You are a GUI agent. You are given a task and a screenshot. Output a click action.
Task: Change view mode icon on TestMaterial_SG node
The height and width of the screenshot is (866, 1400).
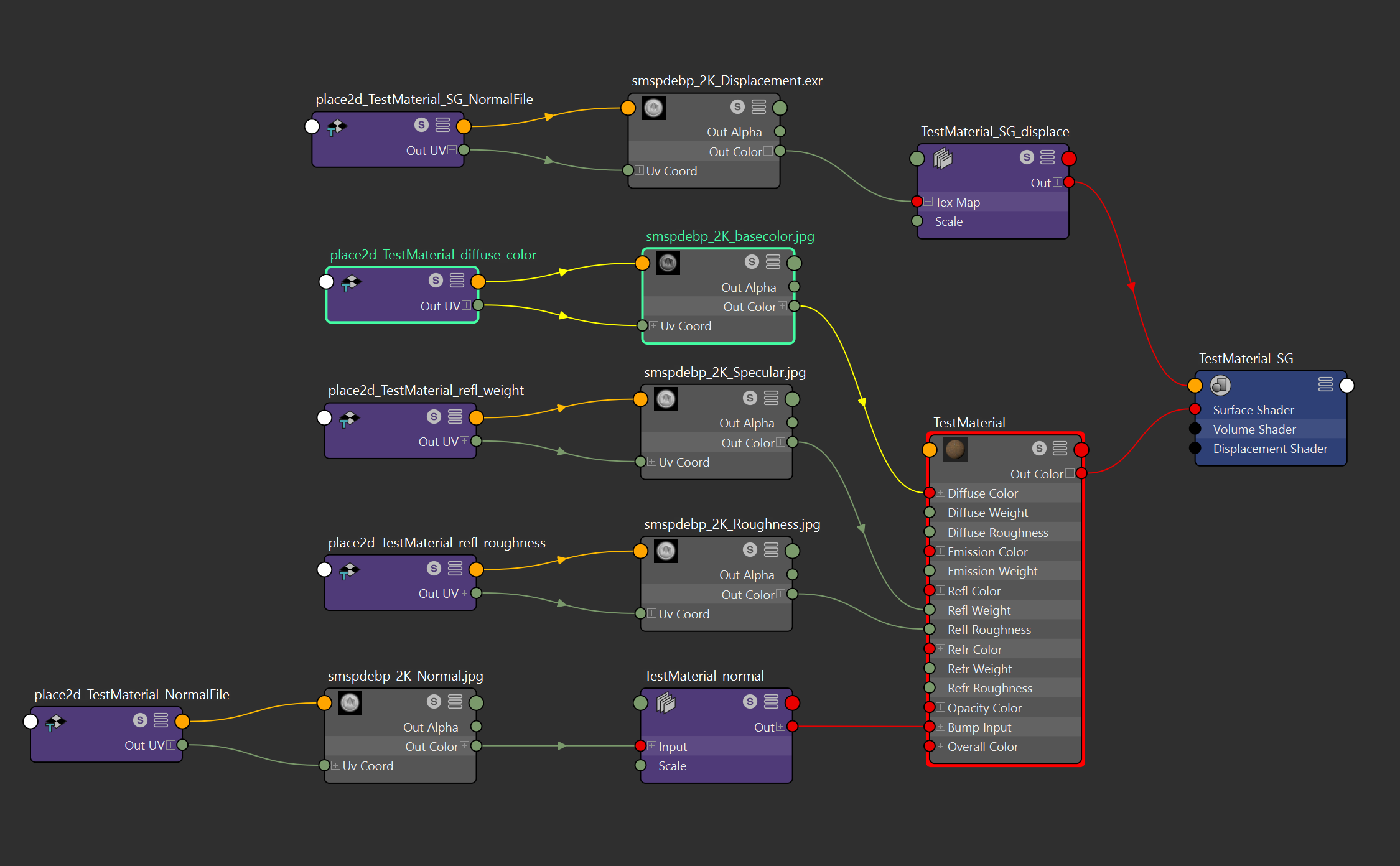pyautogui.click(x=1325, y=384)
